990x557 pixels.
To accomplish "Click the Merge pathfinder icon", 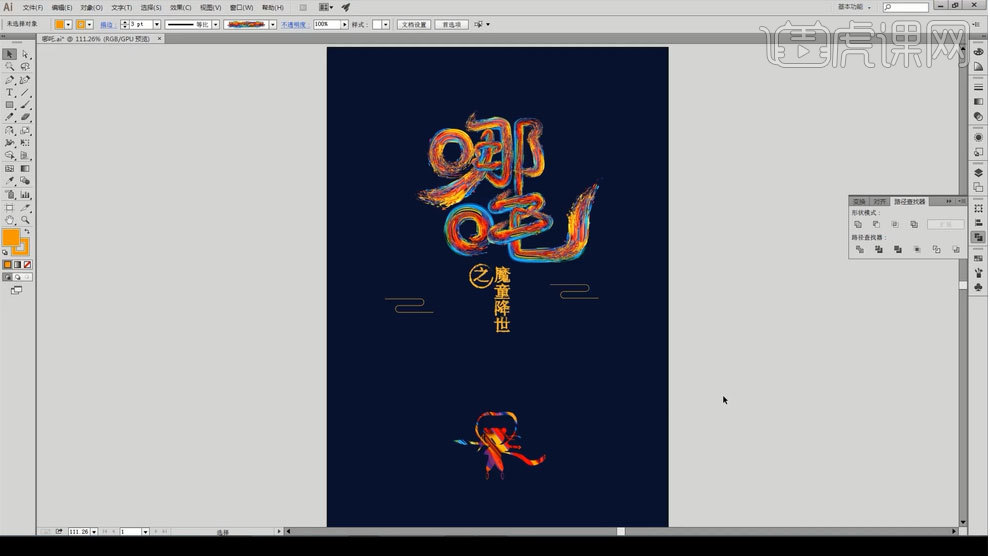I will pos(898,249).
